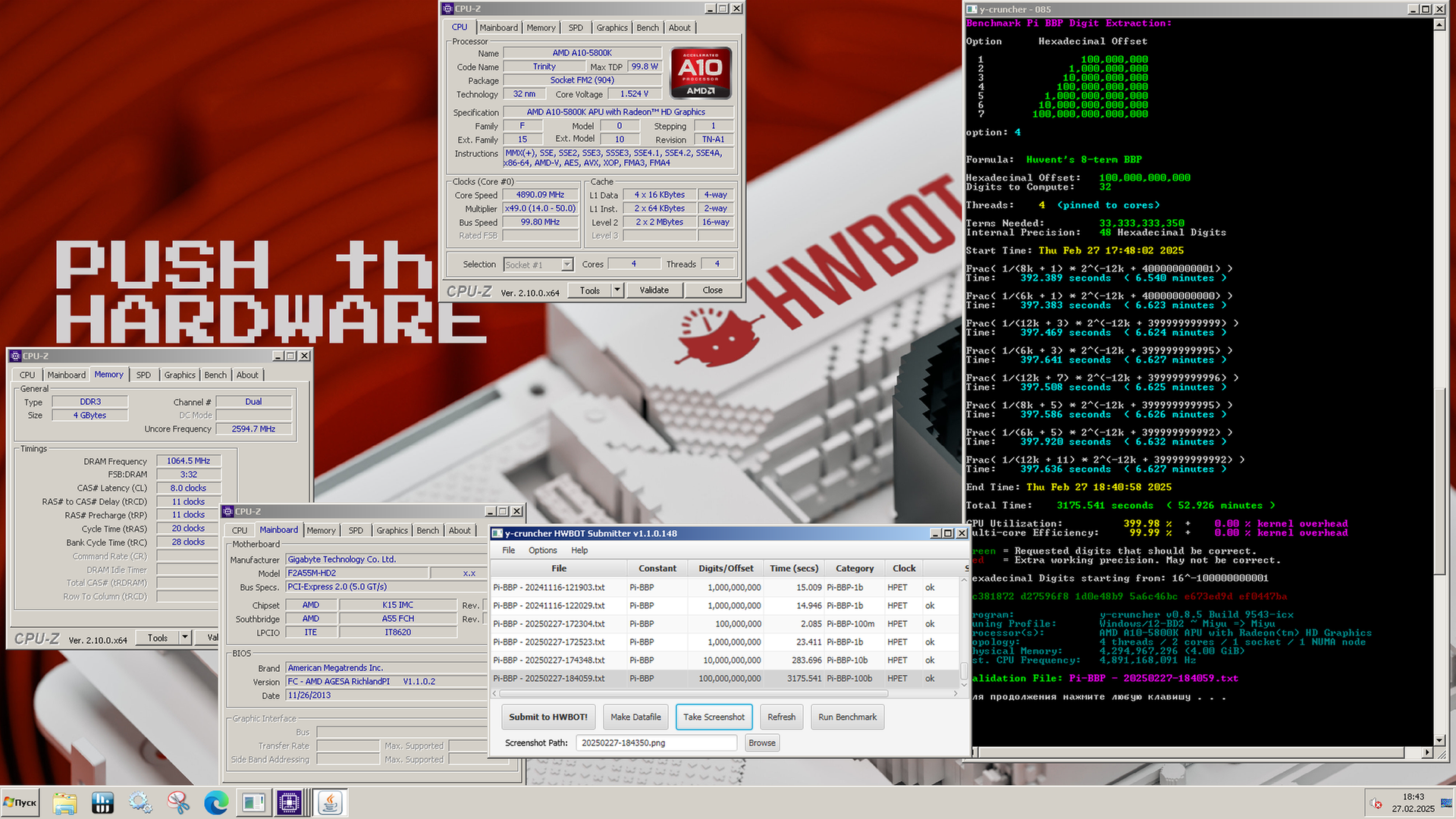Click Uncore Frequency 2594.7 MHz value
The image size is (1456, 819).
pyautogui.click(x=253, y=429)
